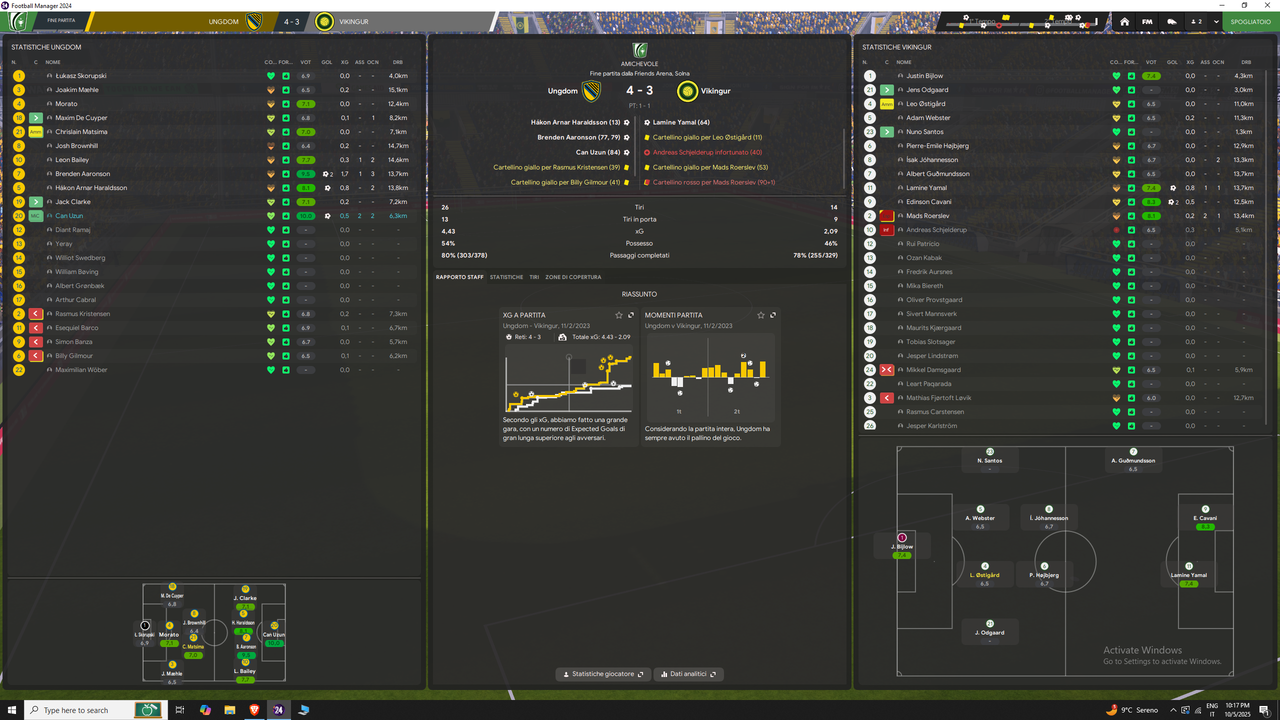Click the Ungdom club badge in scoreline
1280x720 pixels.
pyautogui.click(x=594, y=91)
